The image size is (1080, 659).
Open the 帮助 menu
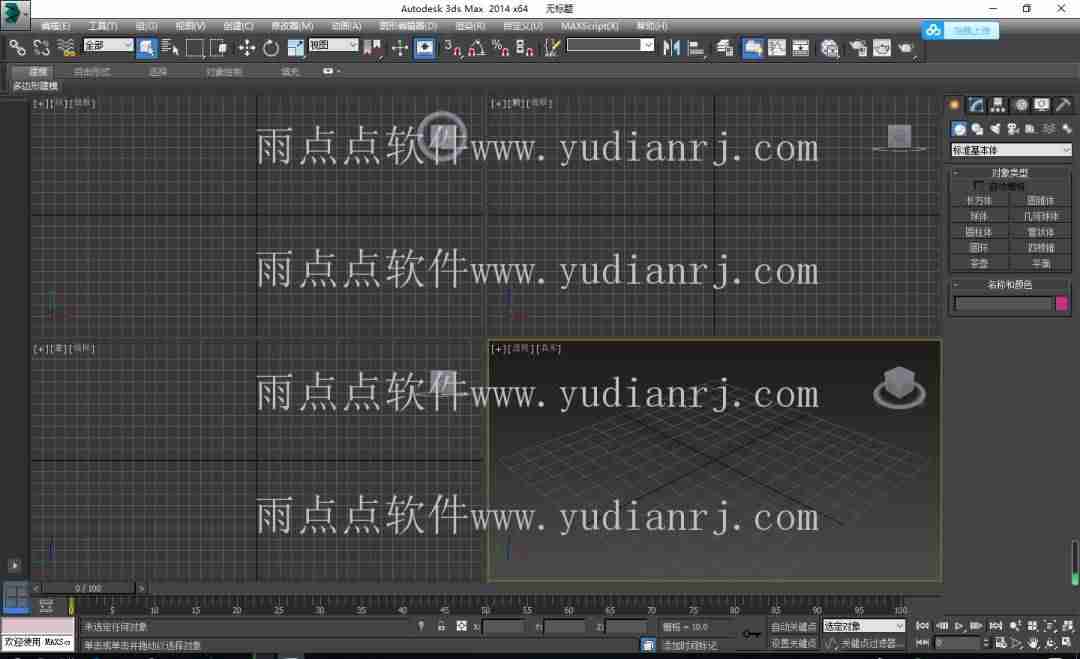tap(652, 26)
